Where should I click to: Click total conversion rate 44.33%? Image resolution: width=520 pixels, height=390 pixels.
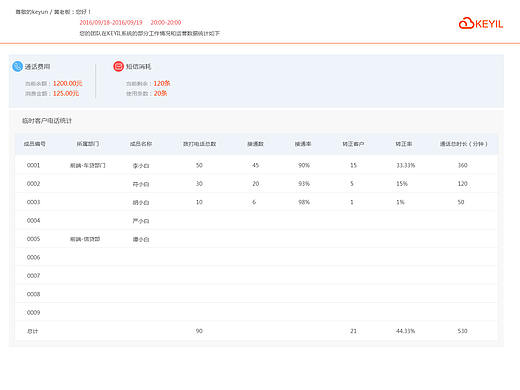406,331
